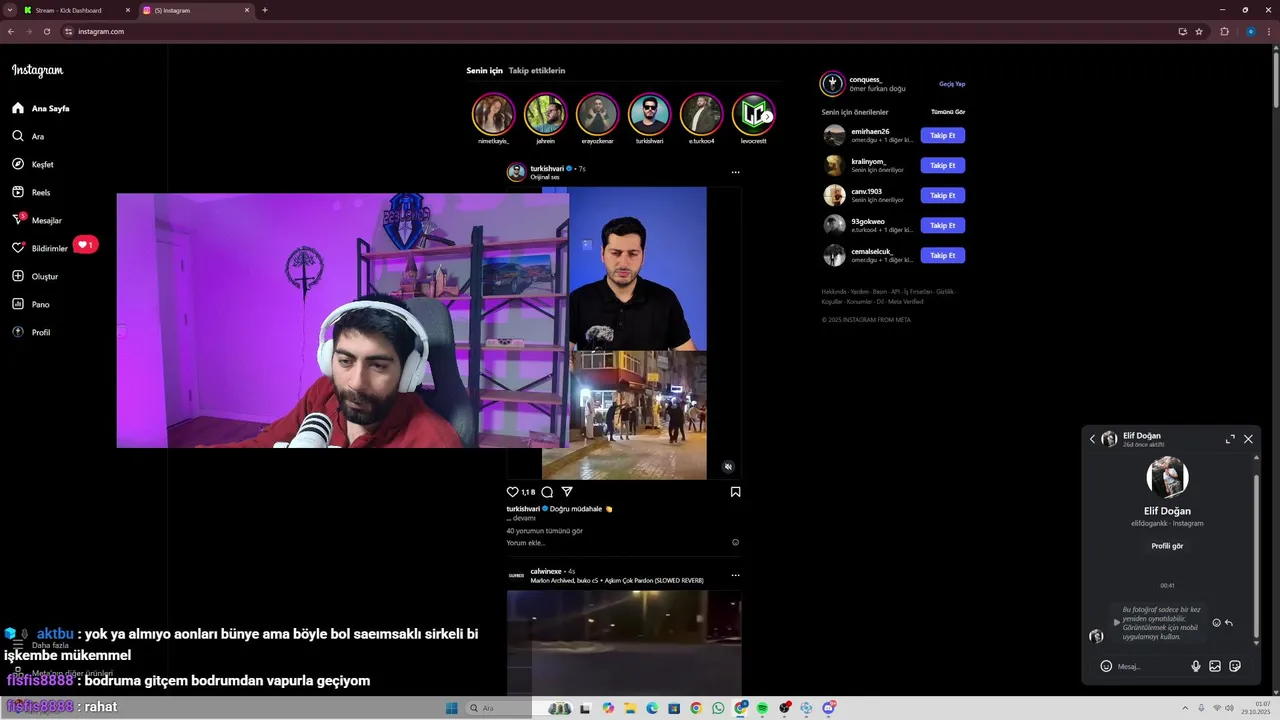Image resolution: width=1280 pixels, height=720 pixels.
Task: Open Reels from the sidebar
Action: point(31,192)
